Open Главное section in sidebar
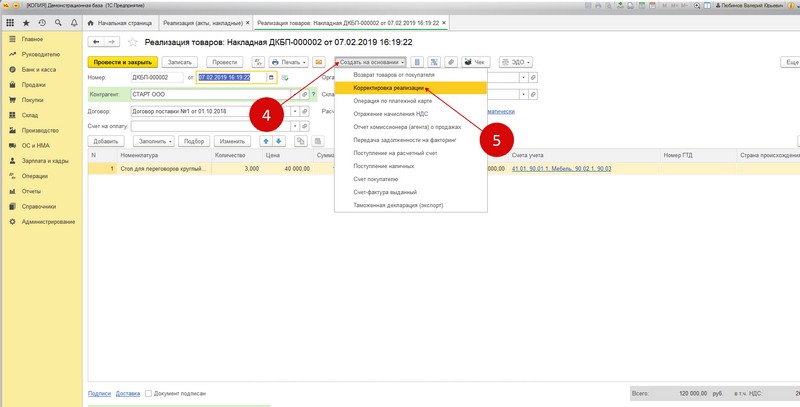 (32, 39)
